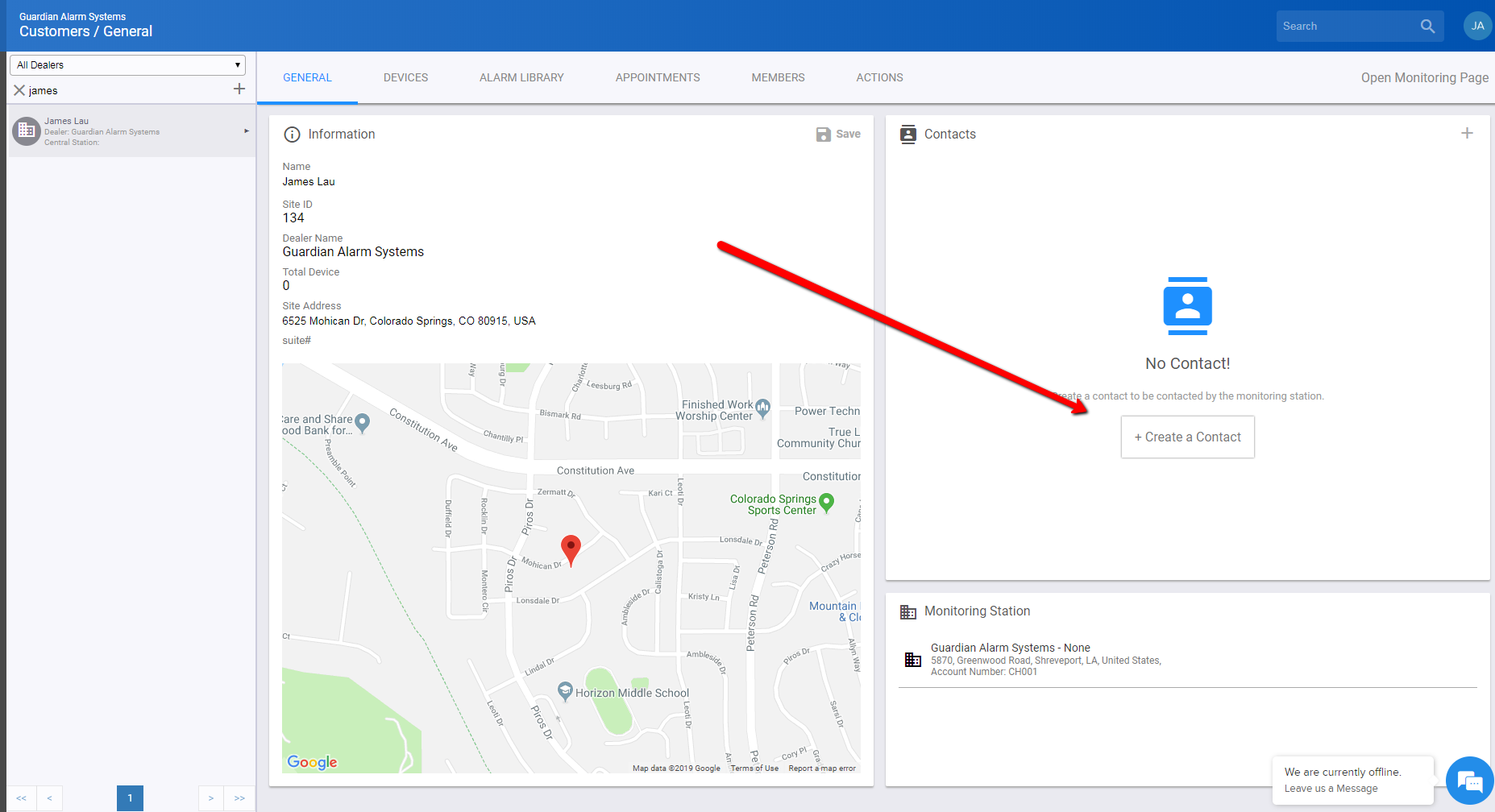Click the large No Contact card icon
Screen dimensions: 1495x812
pos(1187,306)
